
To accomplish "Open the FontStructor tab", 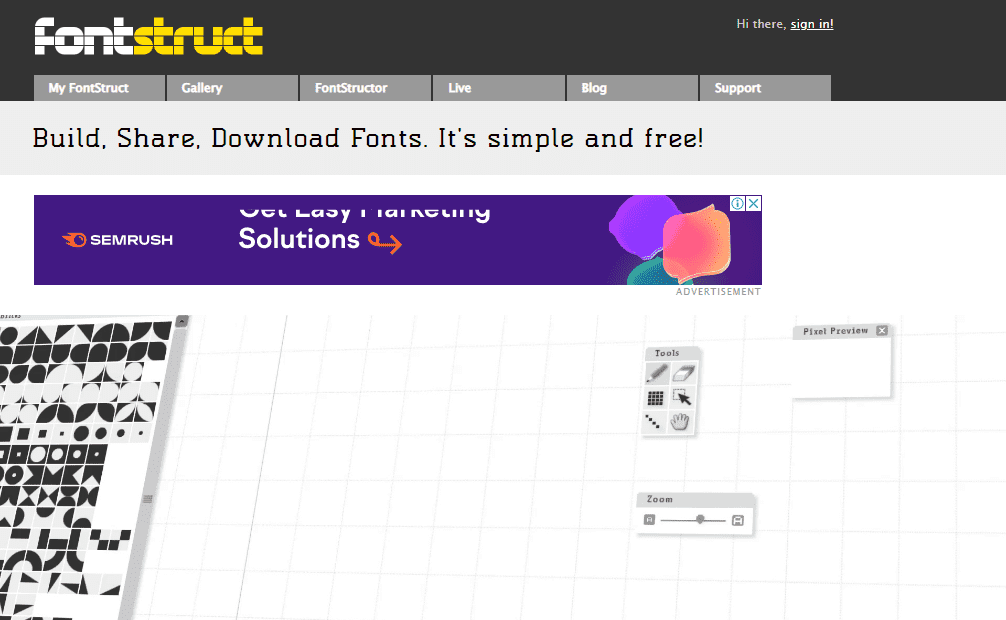I will pos(365,88).
